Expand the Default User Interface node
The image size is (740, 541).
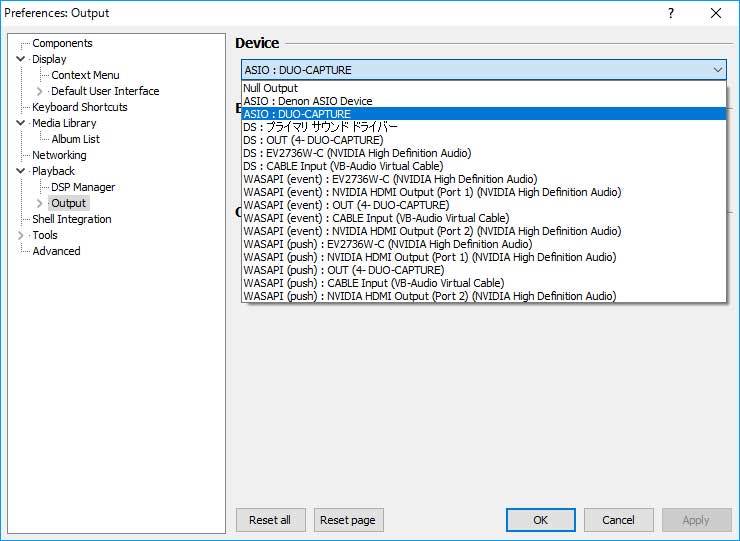tap(40, 91)
